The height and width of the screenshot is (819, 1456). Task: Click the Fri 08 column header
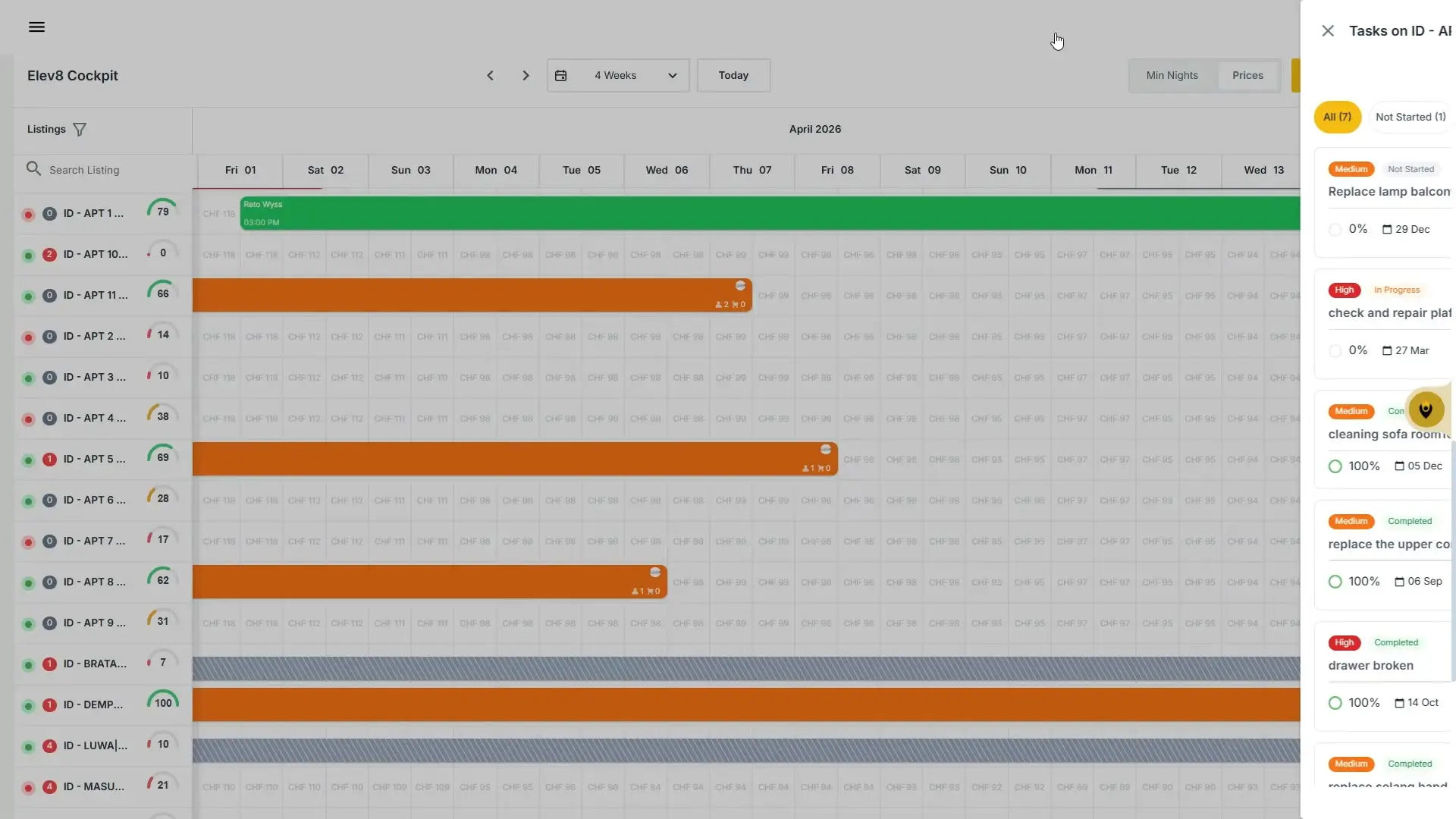[837, 170]
